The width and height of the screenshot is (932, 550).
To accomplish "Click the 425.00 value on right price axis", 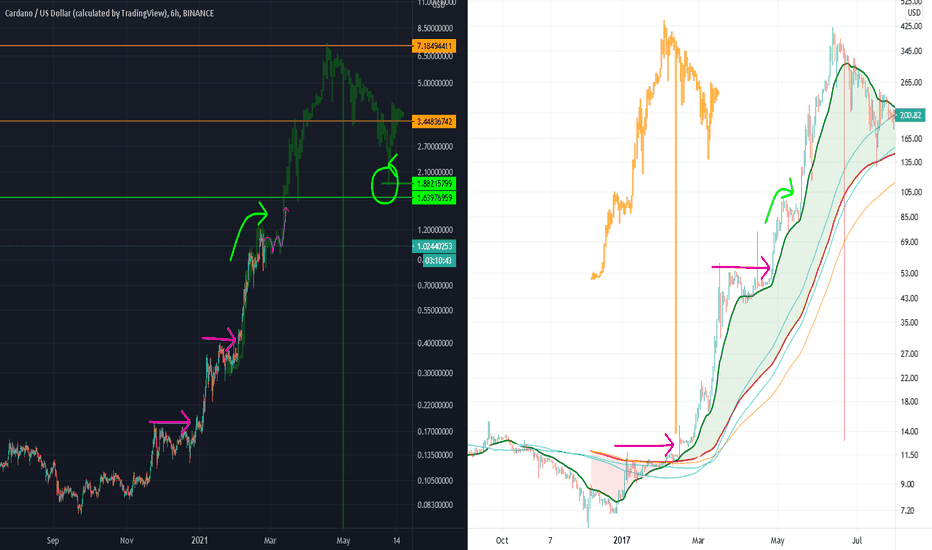I will click(x=911, y=26).
